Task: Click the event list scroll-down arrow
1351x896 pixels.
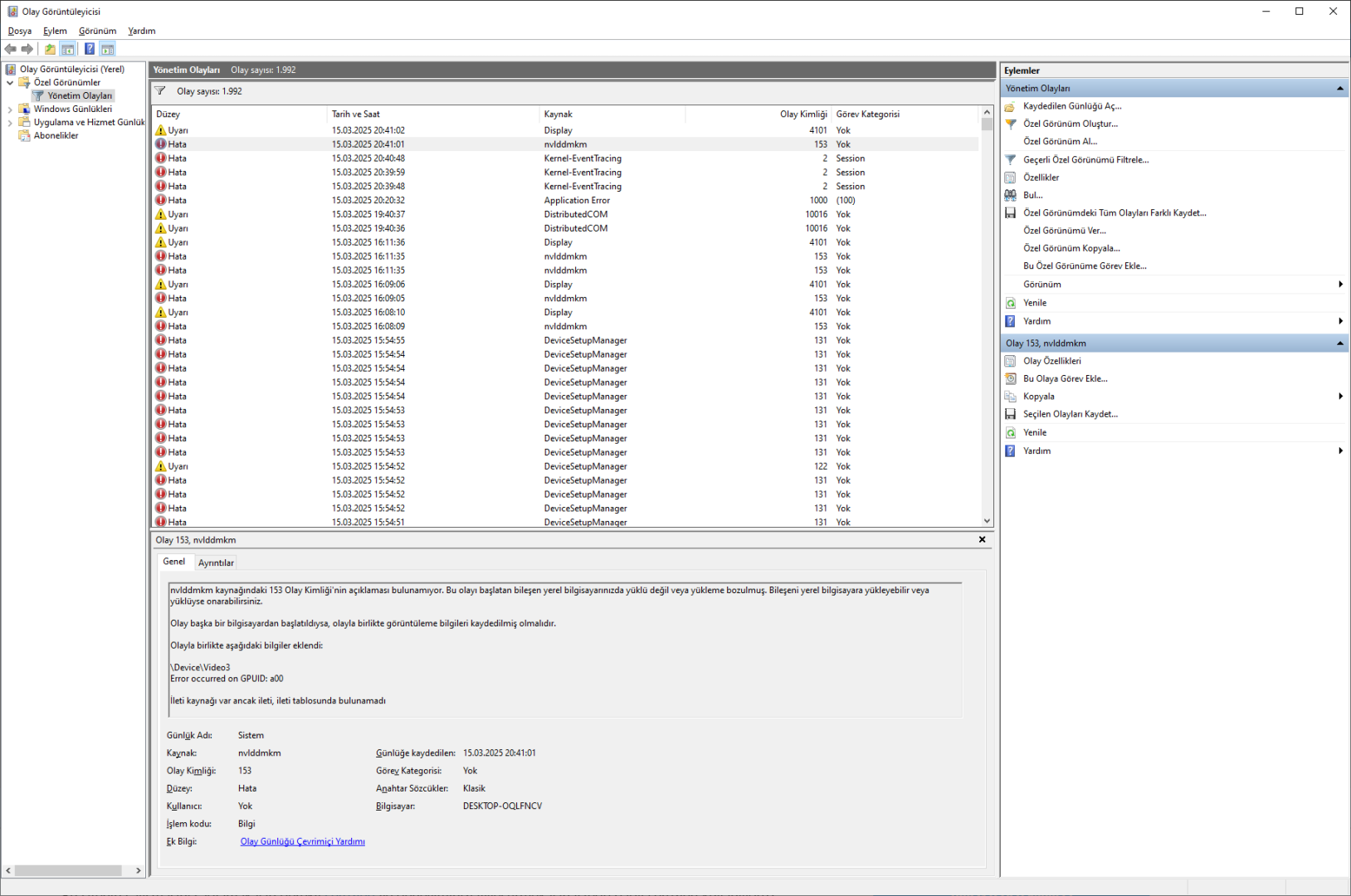Action: tap(987, 521)
